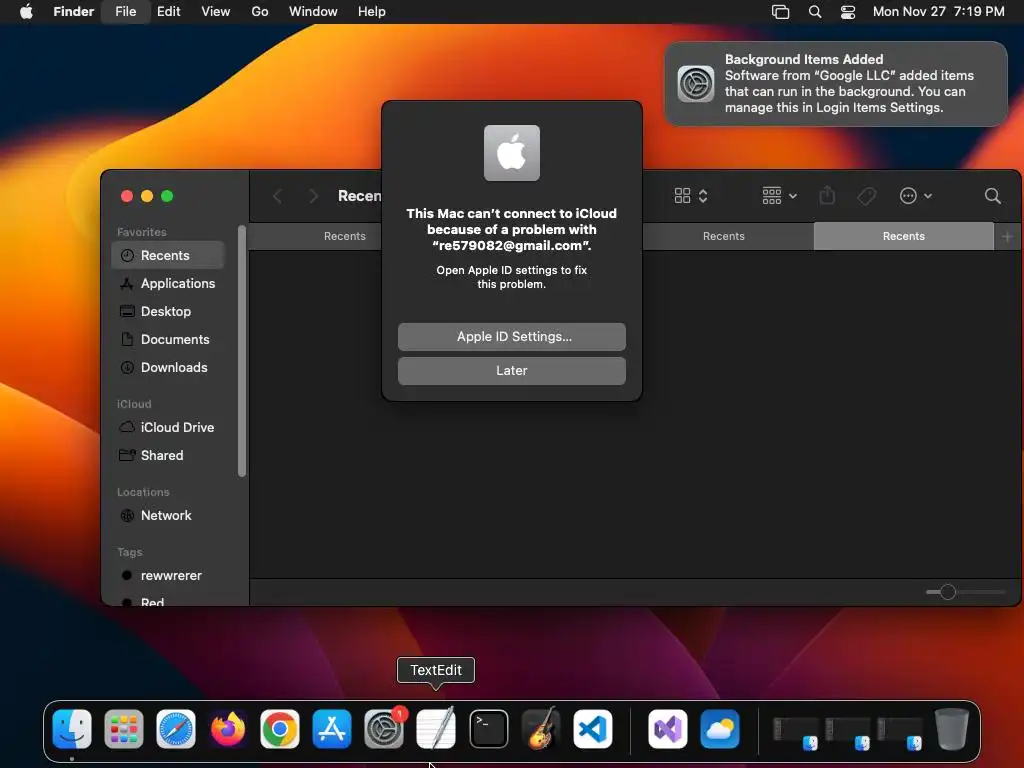Launch Safari from the Dock
This screenshot has width=1024, height=768.
click(176, 728)
